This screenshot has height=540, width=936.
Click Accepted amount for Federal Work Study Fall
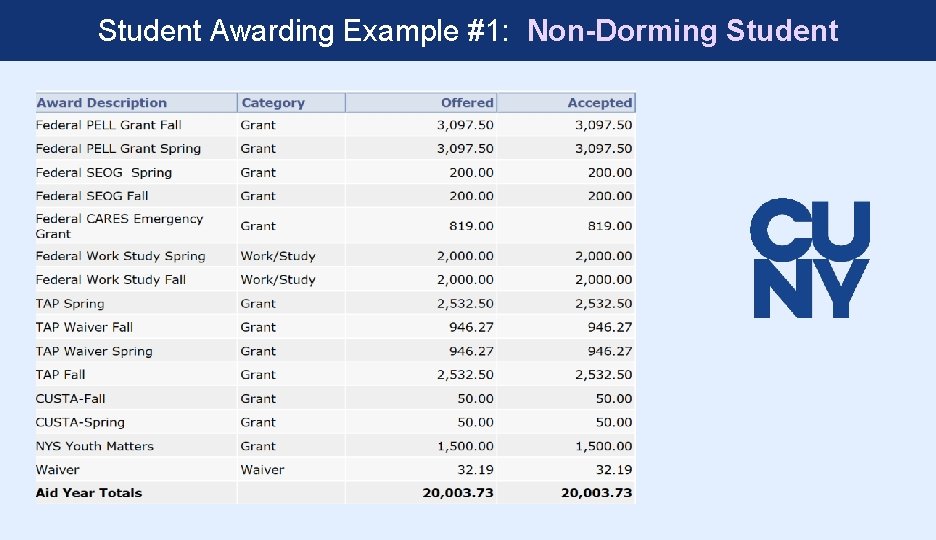[x=604, y=279]
